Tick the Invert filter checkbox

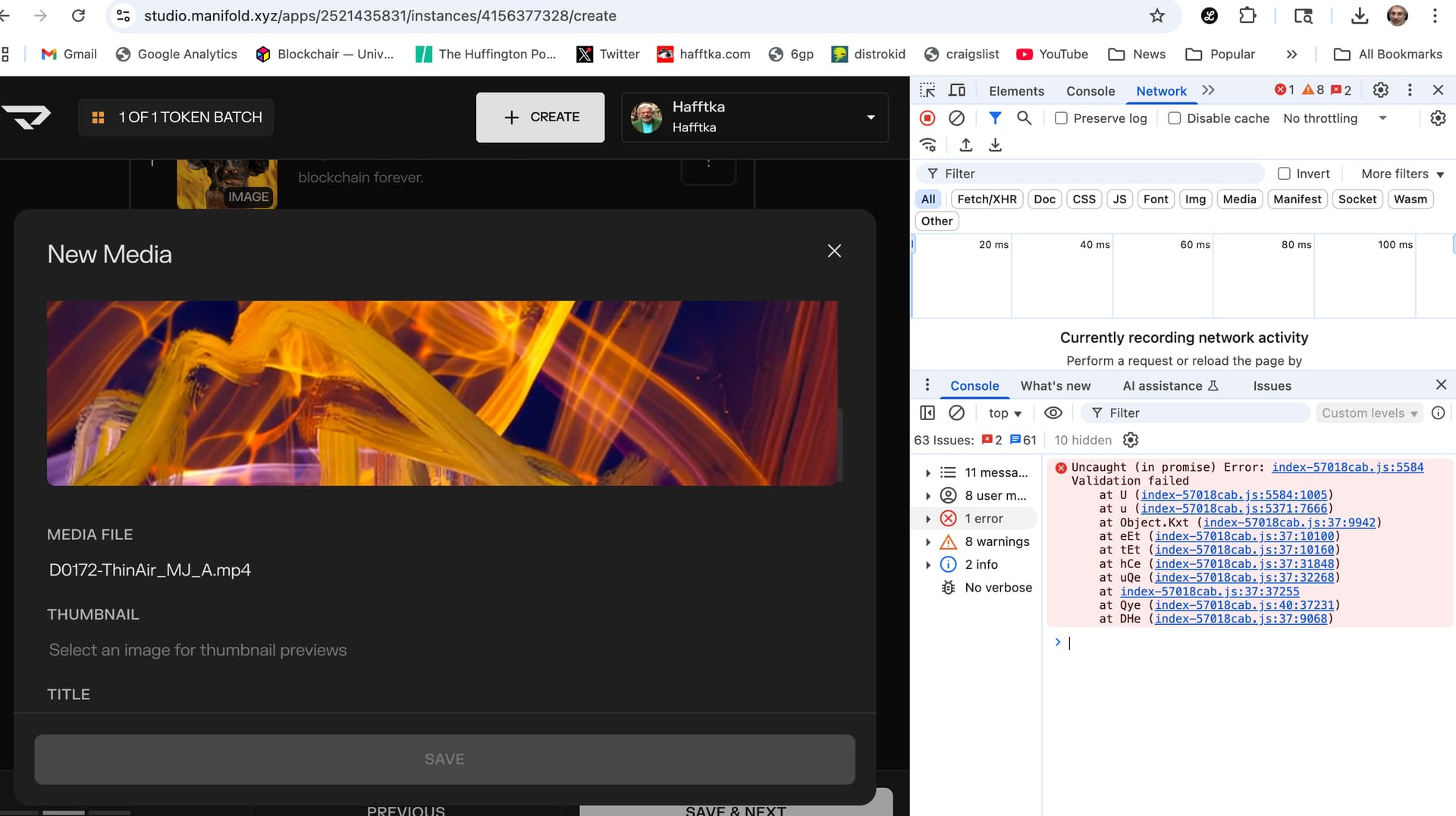(x=1284, y=174)
